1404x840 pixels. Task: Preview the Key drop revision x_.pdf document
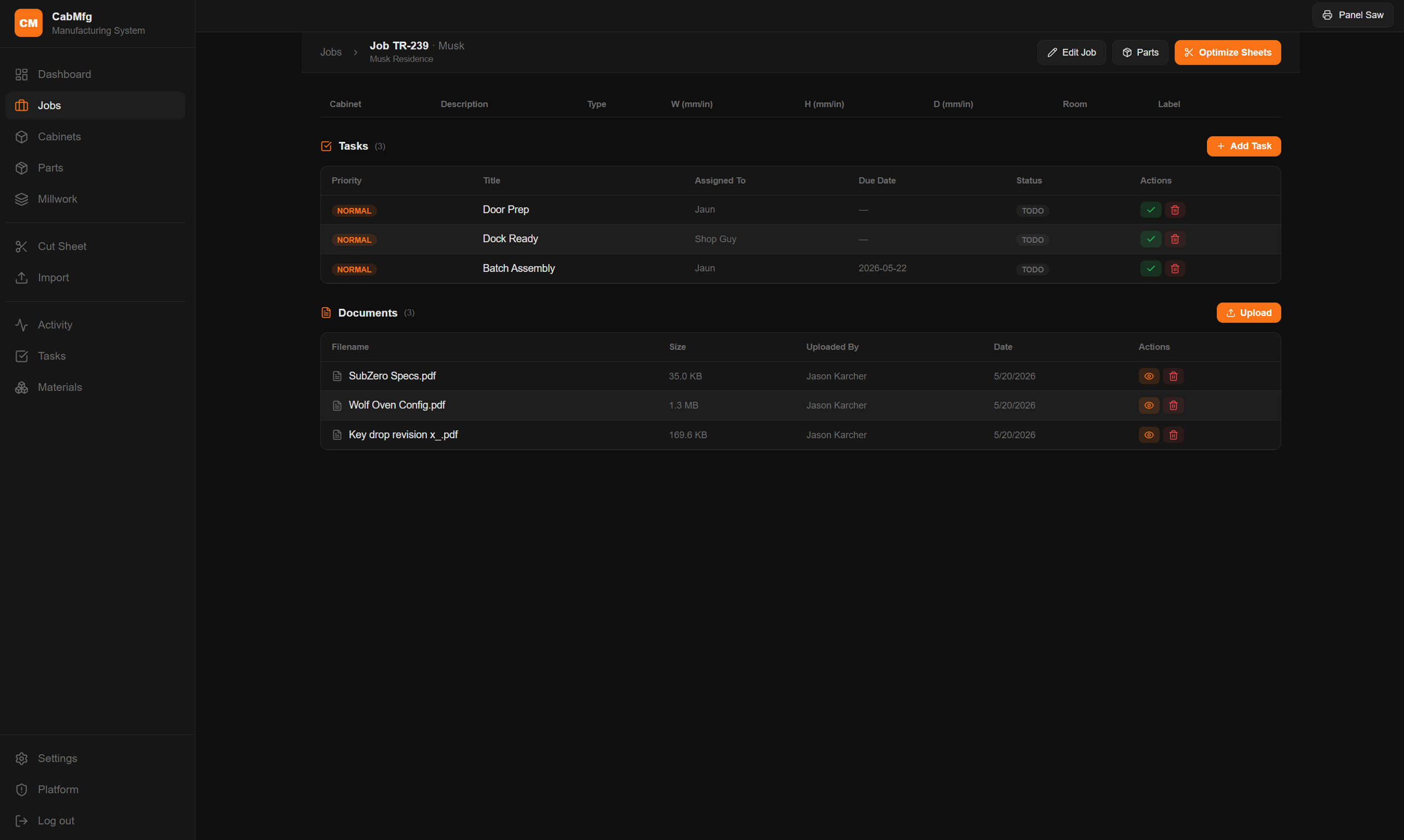pyautogui.click(x=1149, y=435)
